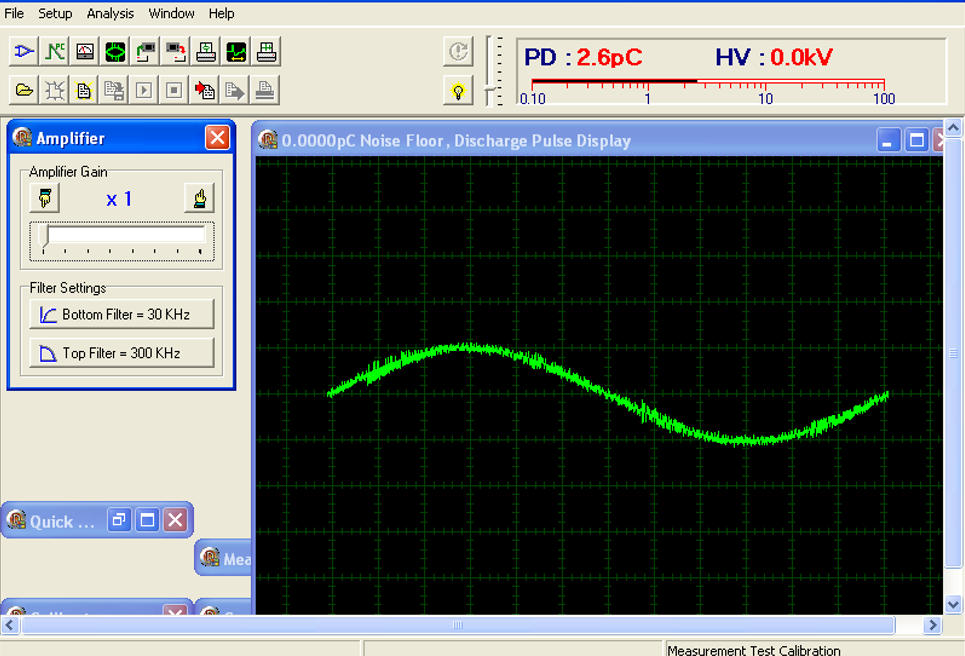Restore the minimized Quick window
The image size is (965, 656).
tap(119, 520)
